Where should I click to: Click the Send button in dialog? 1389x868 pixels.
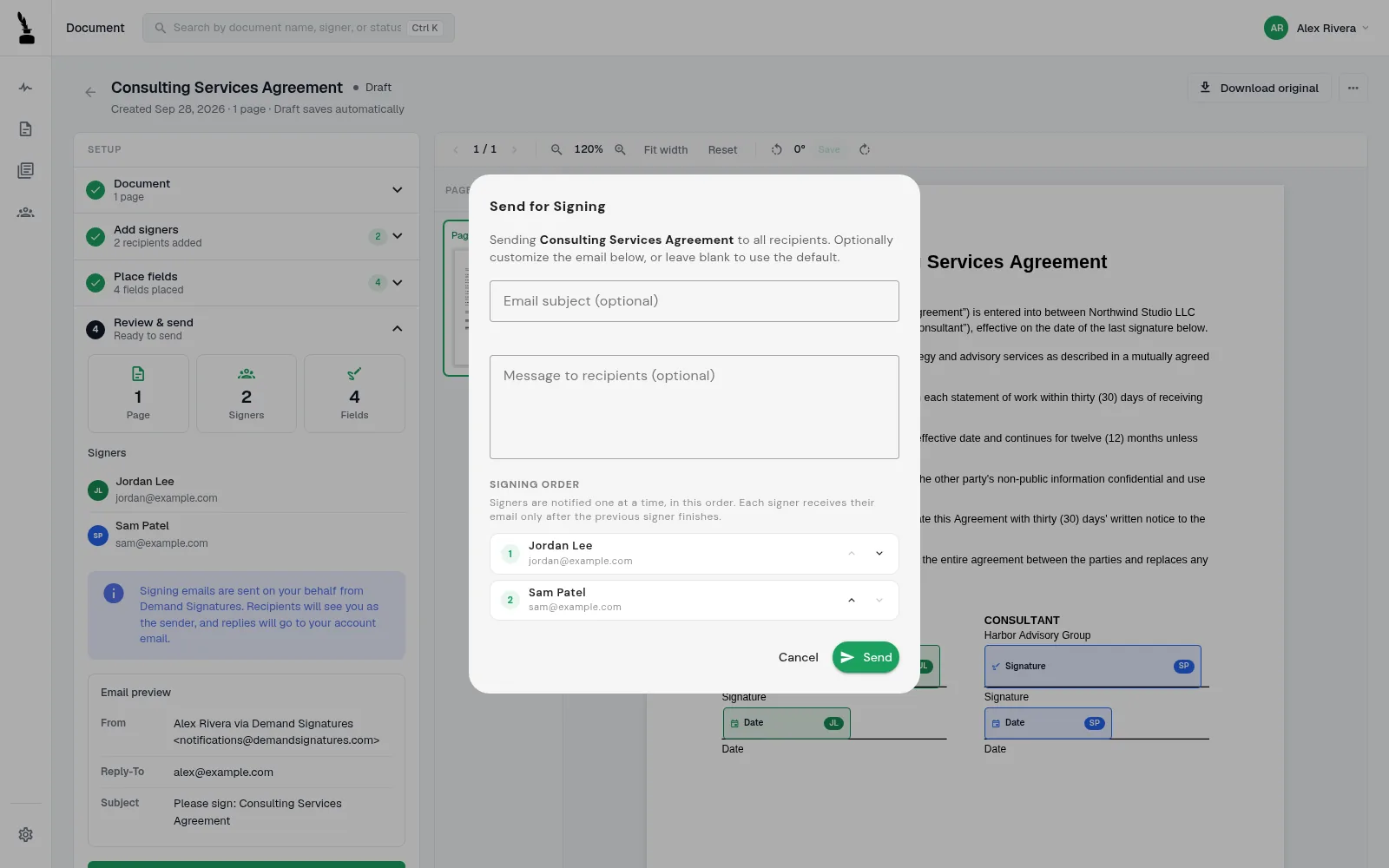[866, 657]
